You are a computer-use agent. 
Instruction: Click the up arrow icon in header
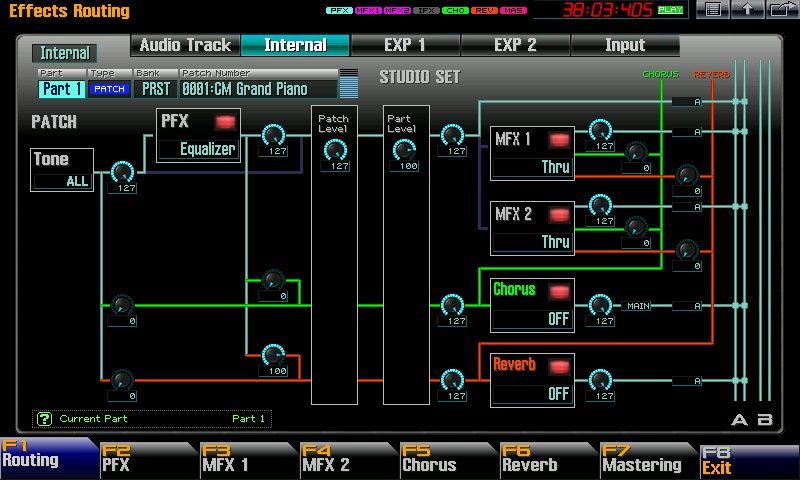tap(747, 10)
